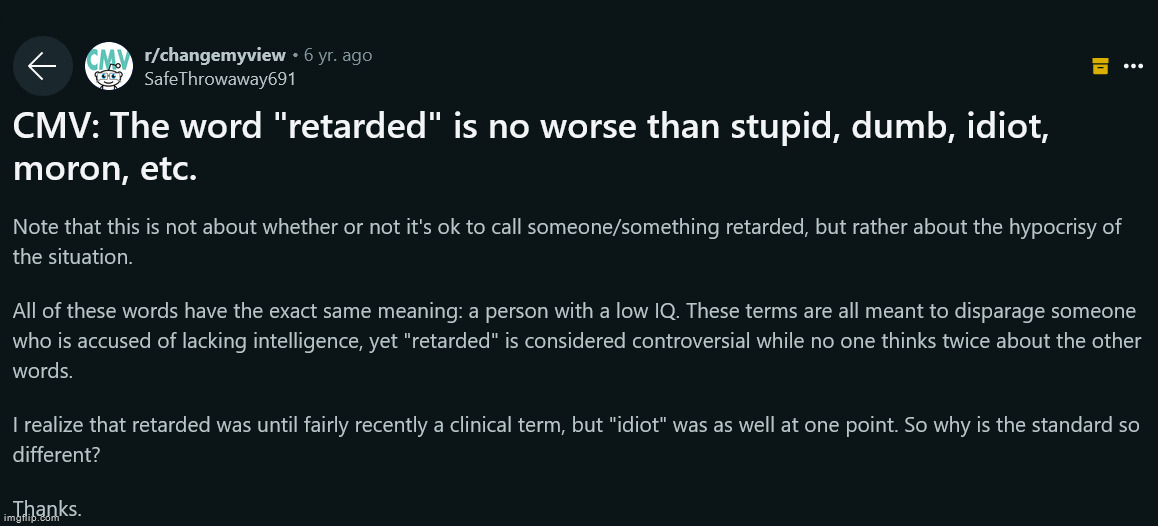This screenshot has height=526, width=1158.
Task: Click the imgflip.com watermark
Action: [30, 519]
